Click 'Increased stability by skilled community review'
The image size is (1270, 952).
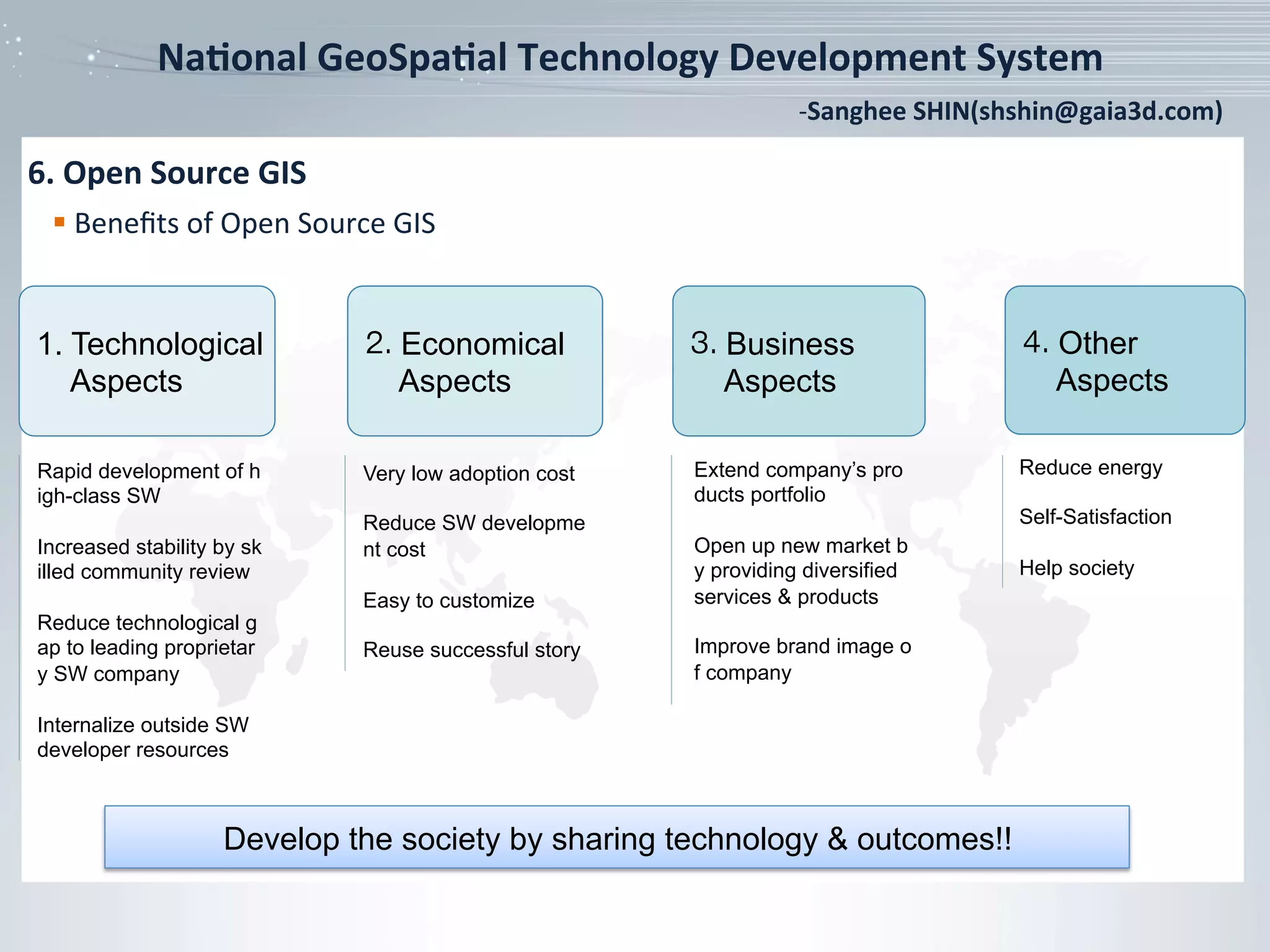tap(149, 559)
